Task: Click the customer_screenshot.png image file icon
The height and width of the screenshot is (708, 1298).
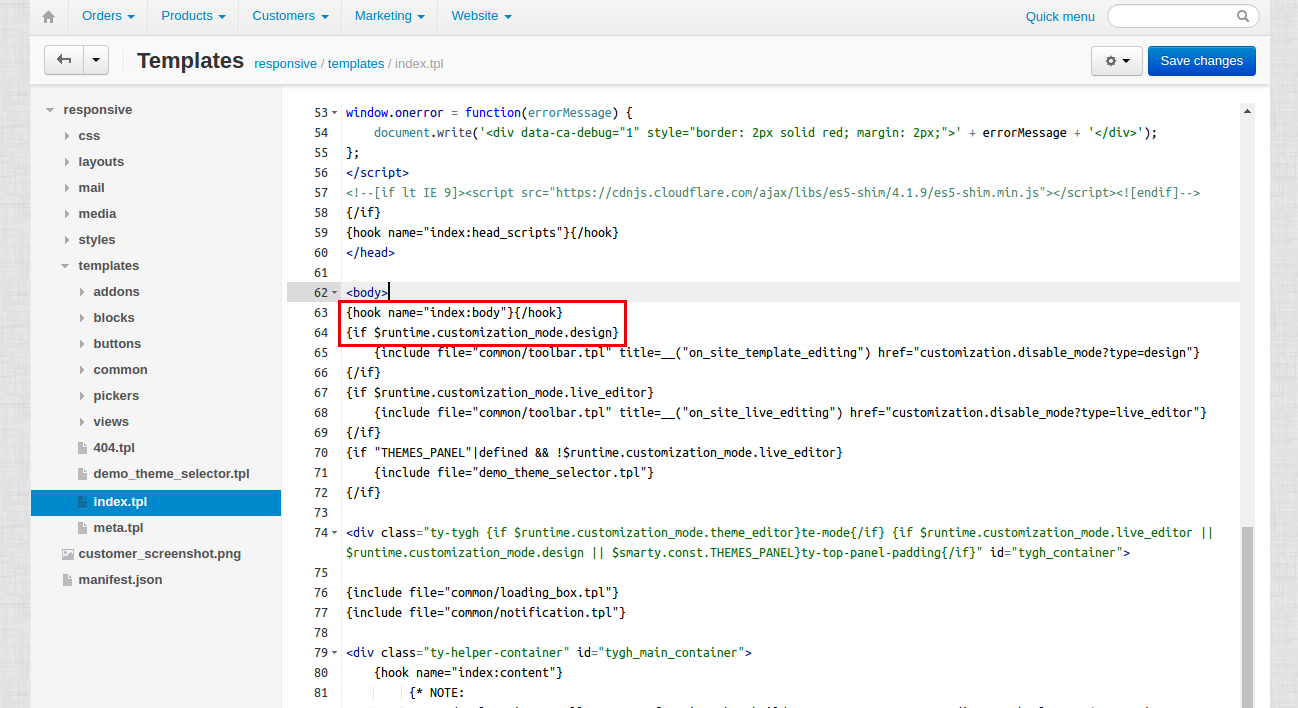Action: pyautogui.click(x=67, y=554)
